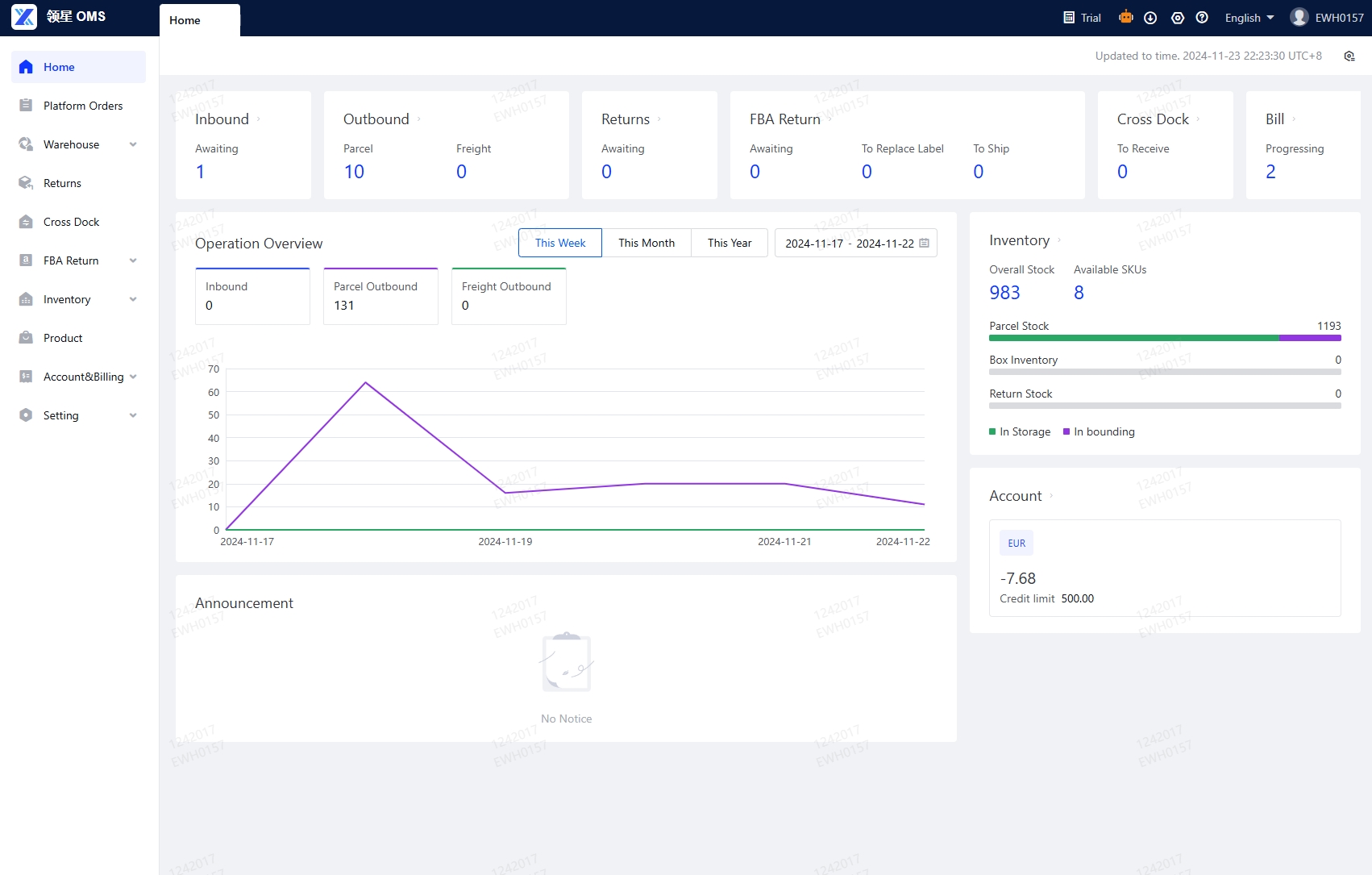
Task: Select the This Week time range
Action: (560, 243)
